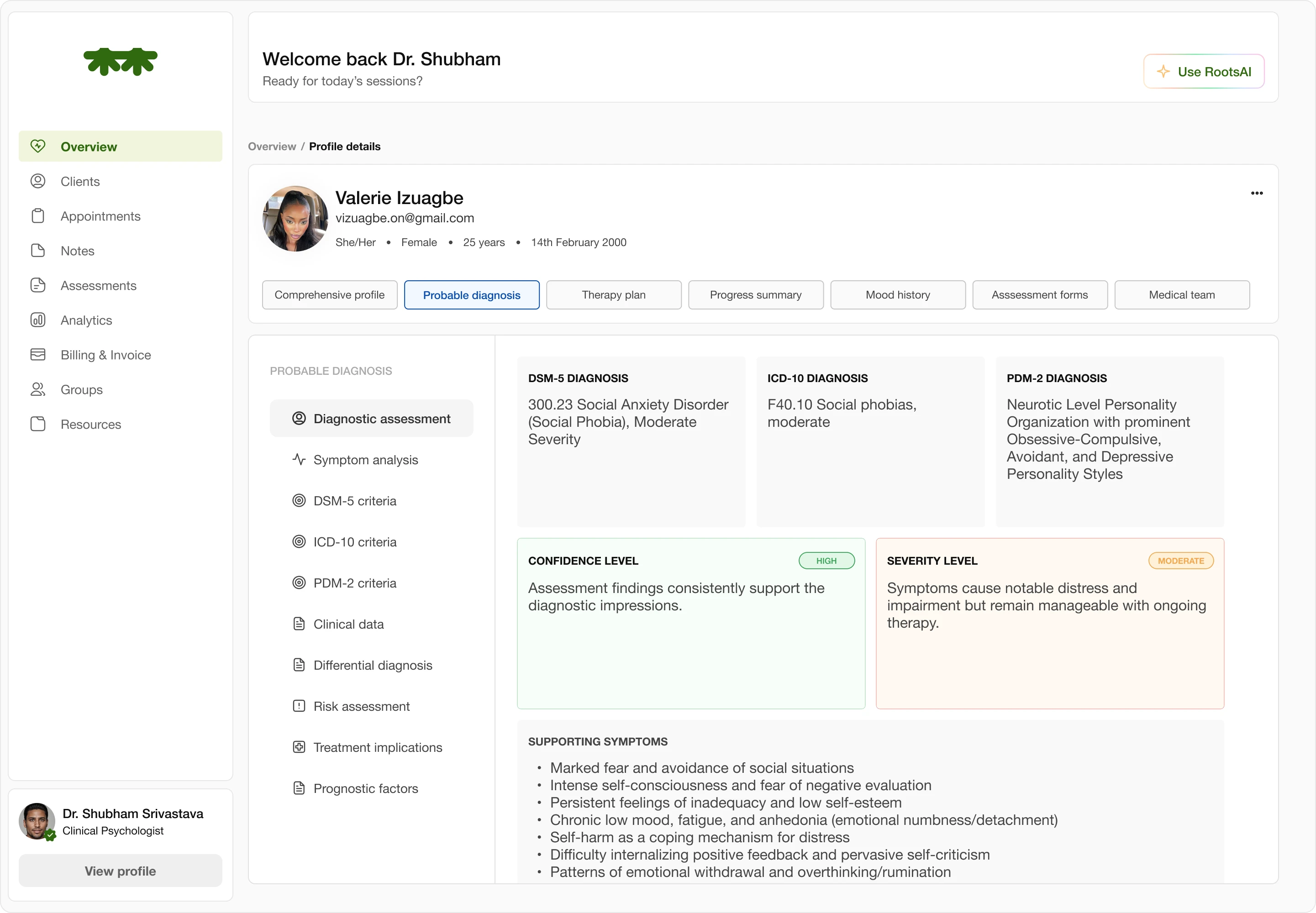Click the Clients sidebar icon
1316x913 pixels.
pos(38,181)
